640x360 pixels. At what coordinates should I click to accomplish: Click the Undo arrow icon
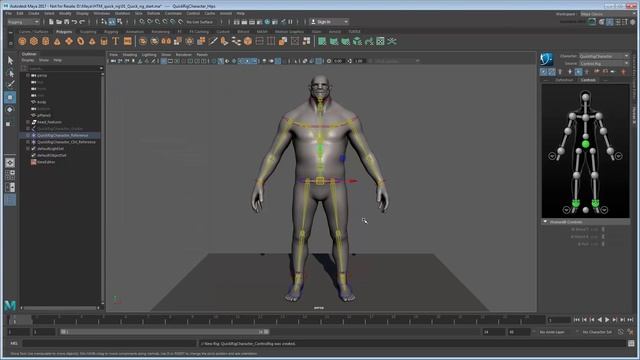click(74, 22)
